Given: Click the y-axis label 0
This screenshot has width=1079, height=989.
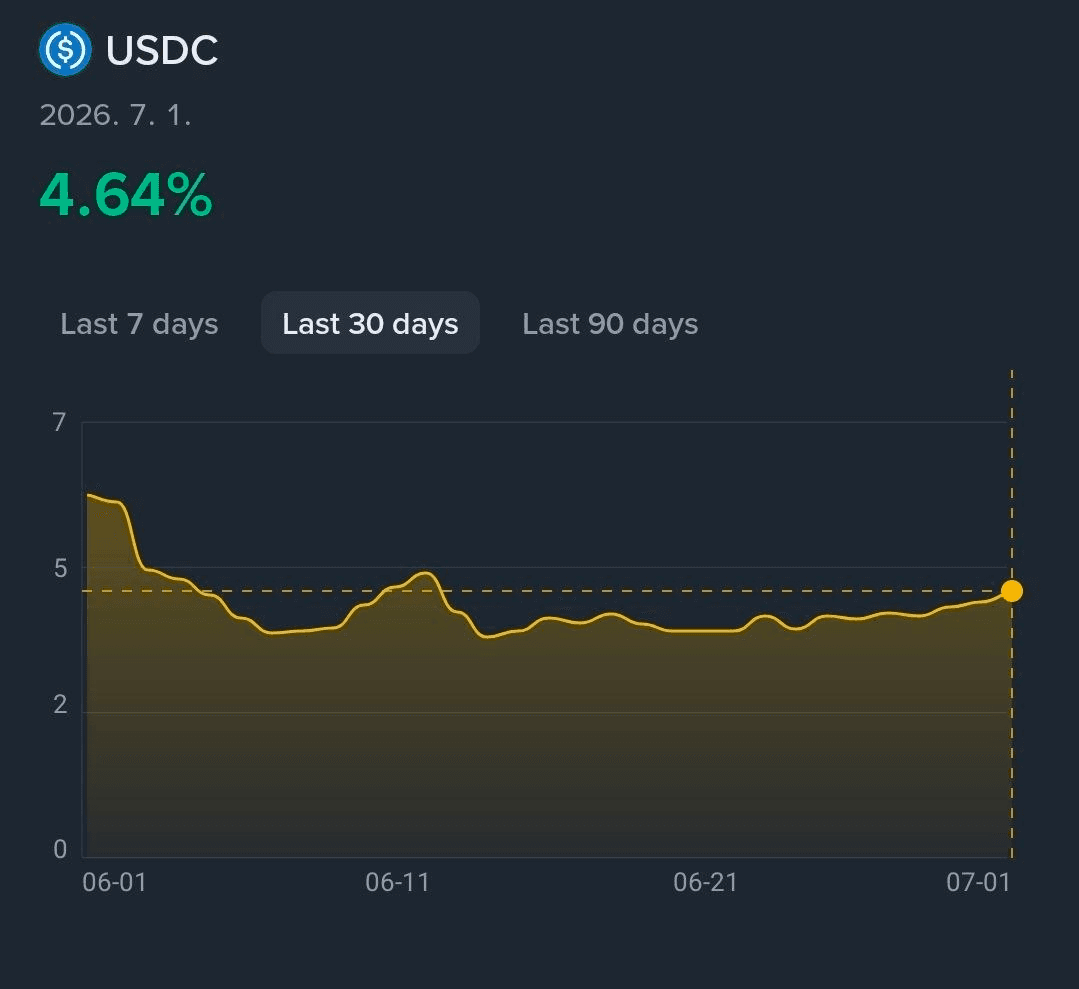Looking at the screenshot, I should coord(61,849).
